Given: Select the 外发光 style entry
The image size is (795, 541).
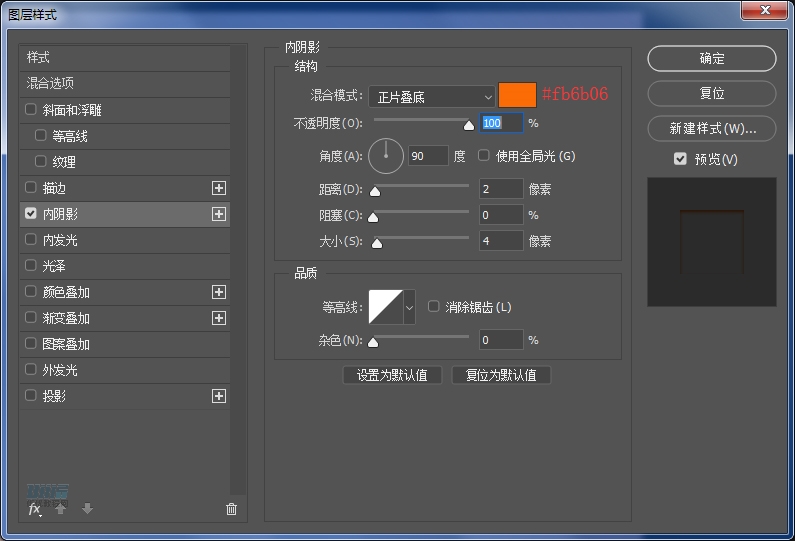Looking at the screenshot, I should 60,370.
